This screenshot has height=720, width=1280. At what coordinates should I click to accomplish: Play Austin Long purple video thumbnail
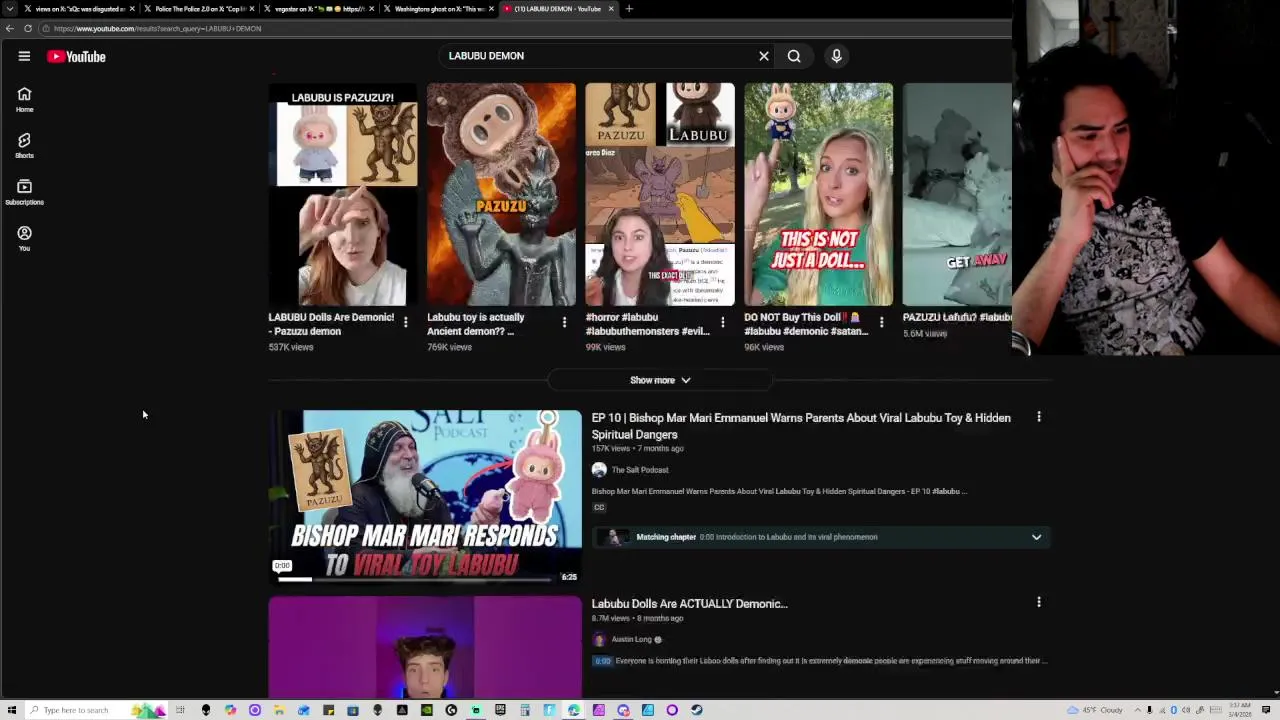[x=425, y=646]
